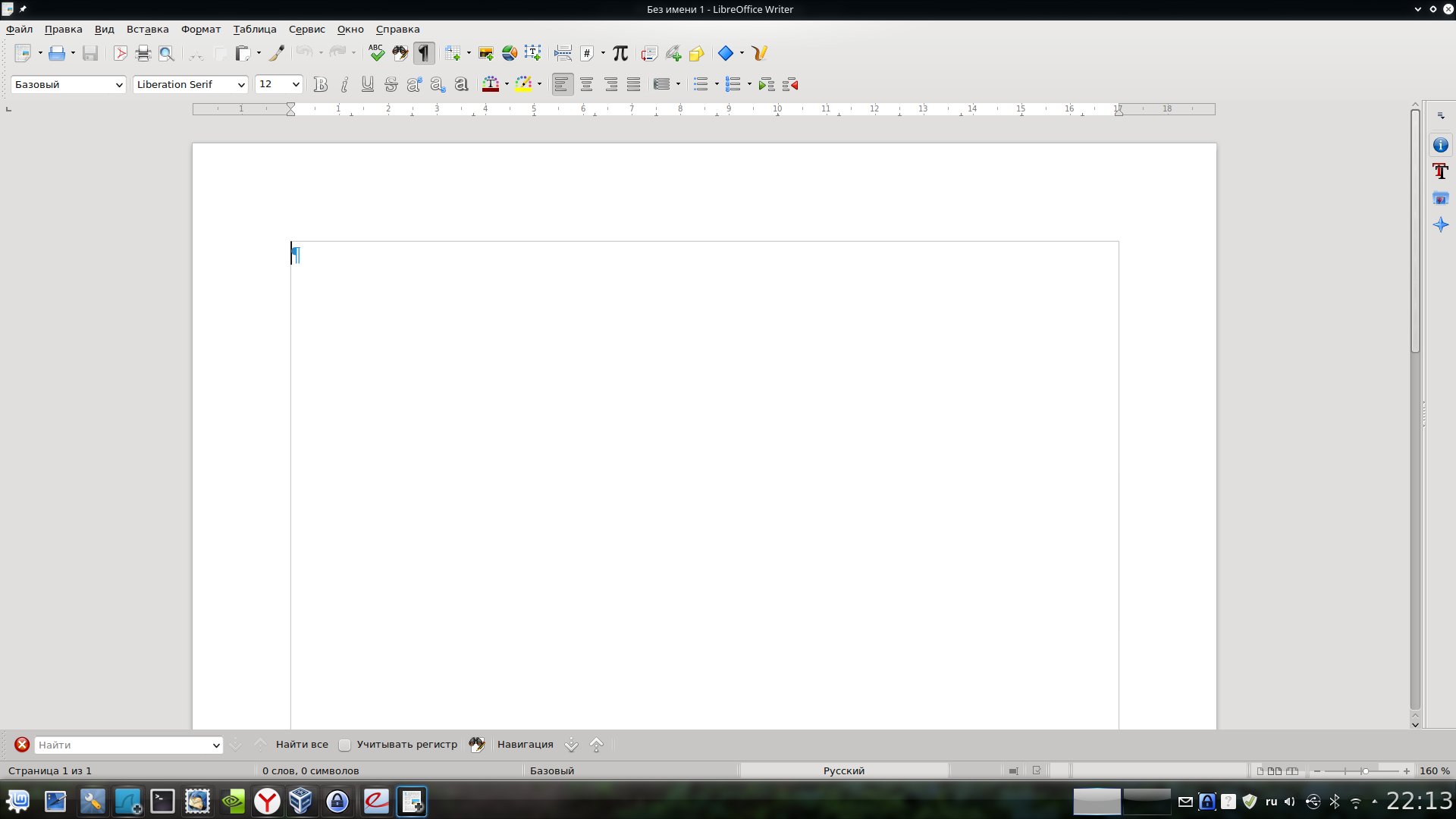This screenshot has height=819, width=1456.
Task: Apply strikethrough formatting
Action: [x=391, y=84]
